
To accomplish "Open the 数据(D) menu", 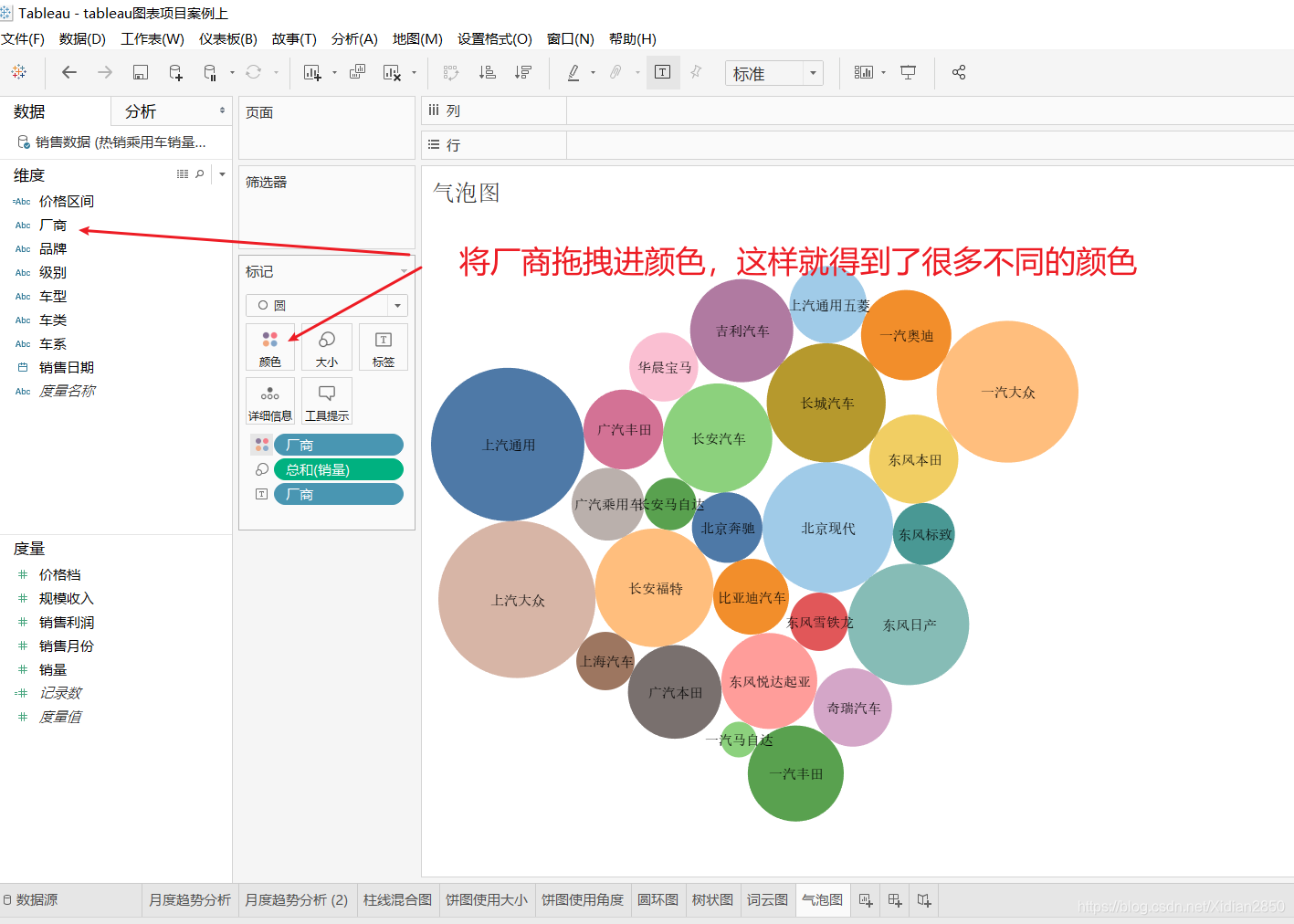I will (82, 38).
